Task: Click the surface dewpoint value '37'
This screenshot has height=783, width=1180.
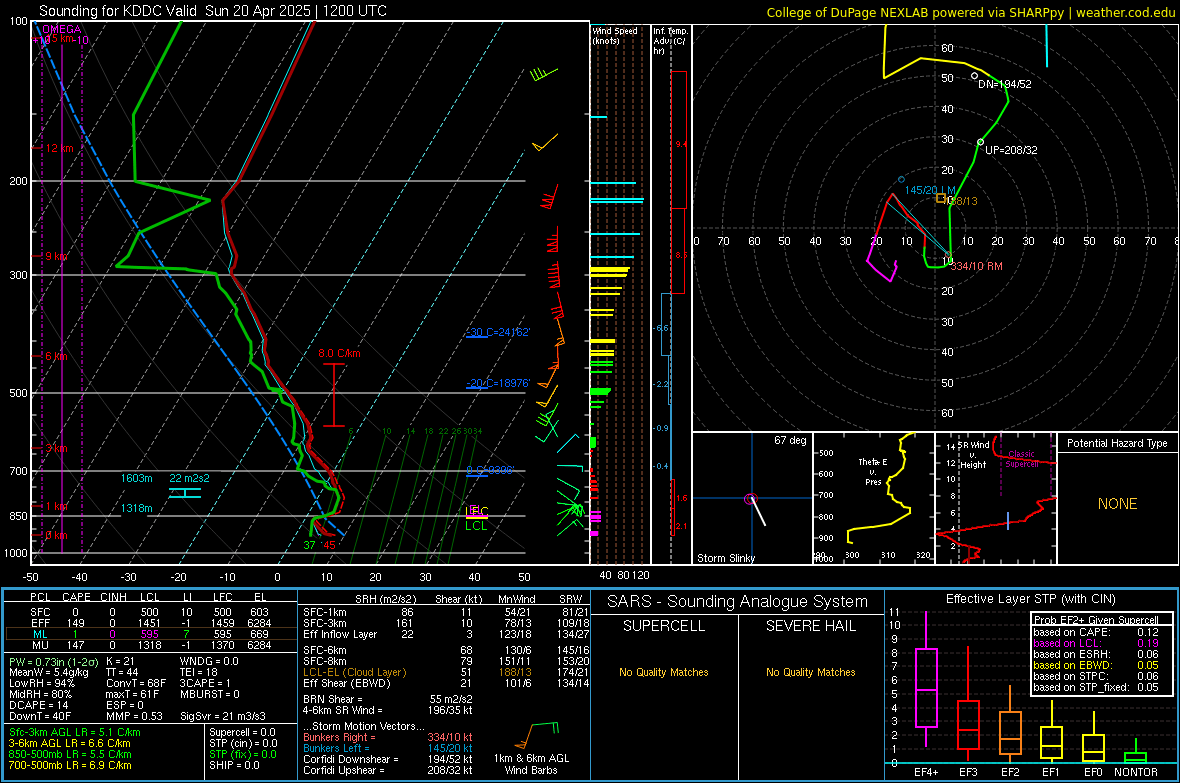Action: [x=309, y=545]
